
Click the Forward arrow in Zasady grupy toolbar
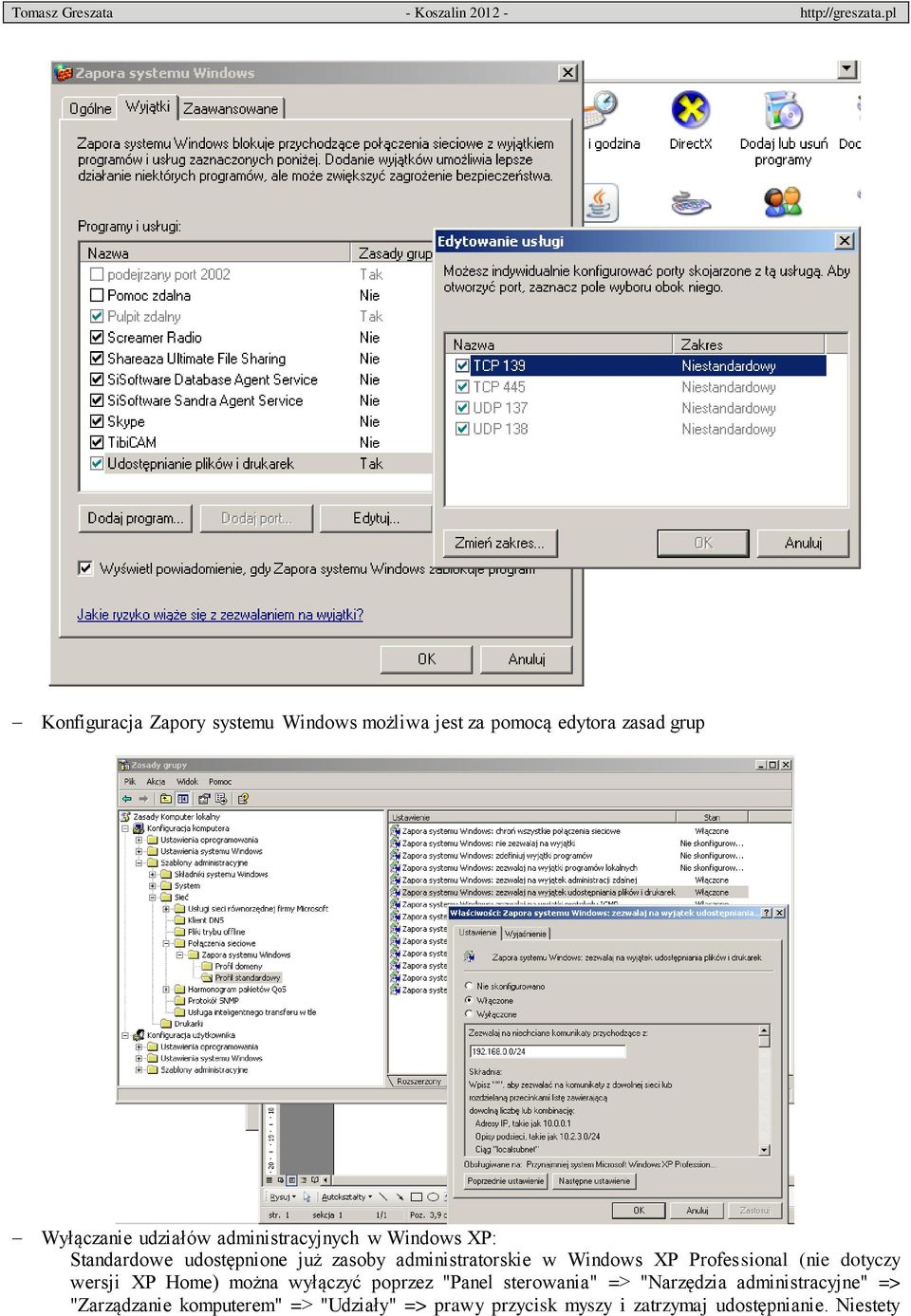point(143,798)
